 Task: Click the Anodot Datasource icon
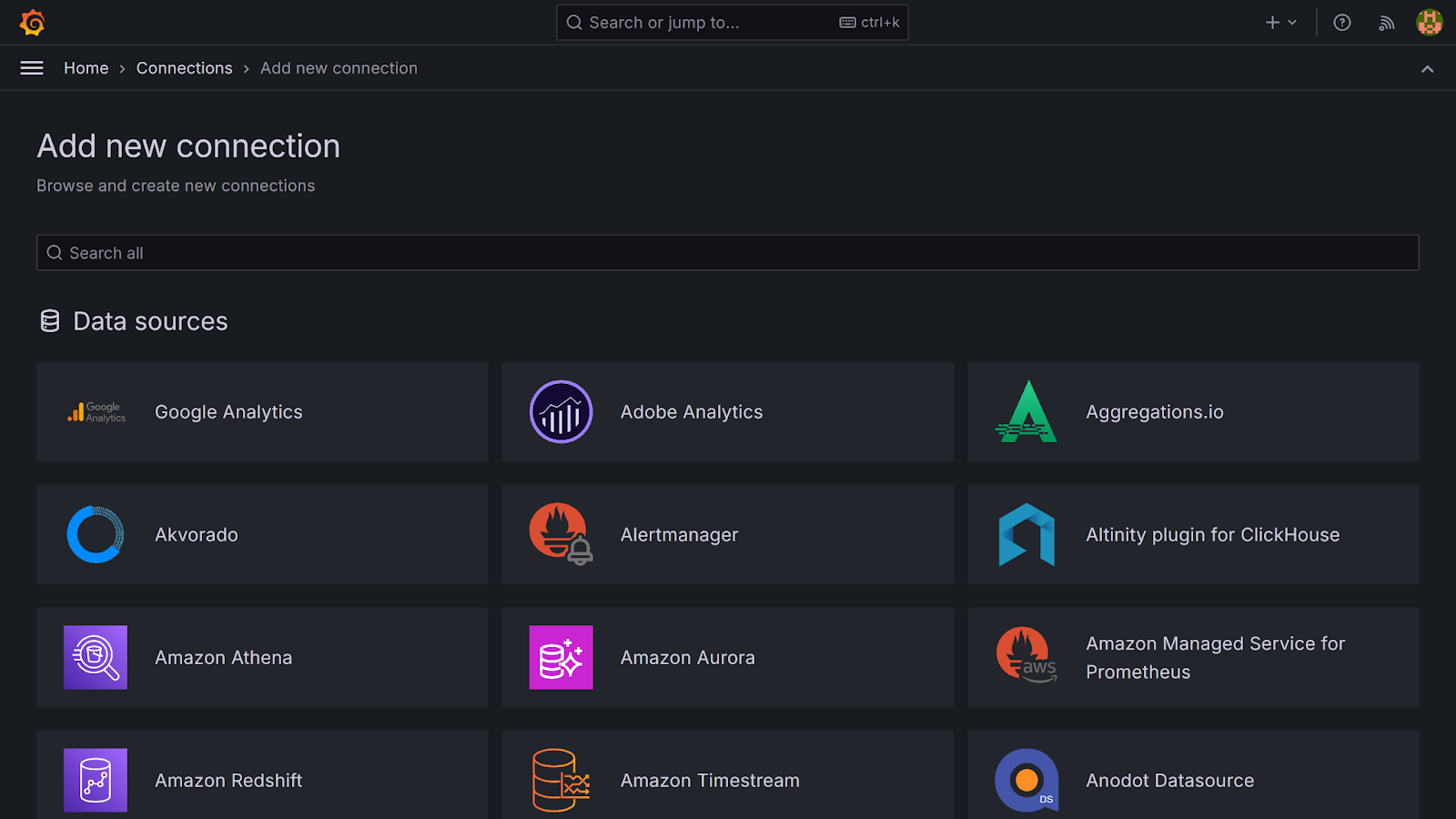click(x=1026, y=780)
